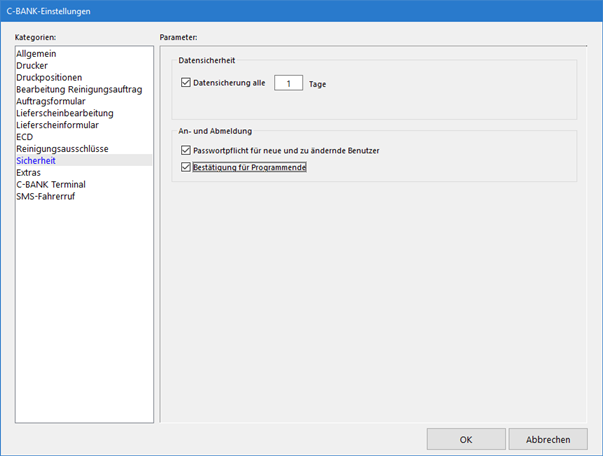Confirm settings with the OK button

pos(466,439)
